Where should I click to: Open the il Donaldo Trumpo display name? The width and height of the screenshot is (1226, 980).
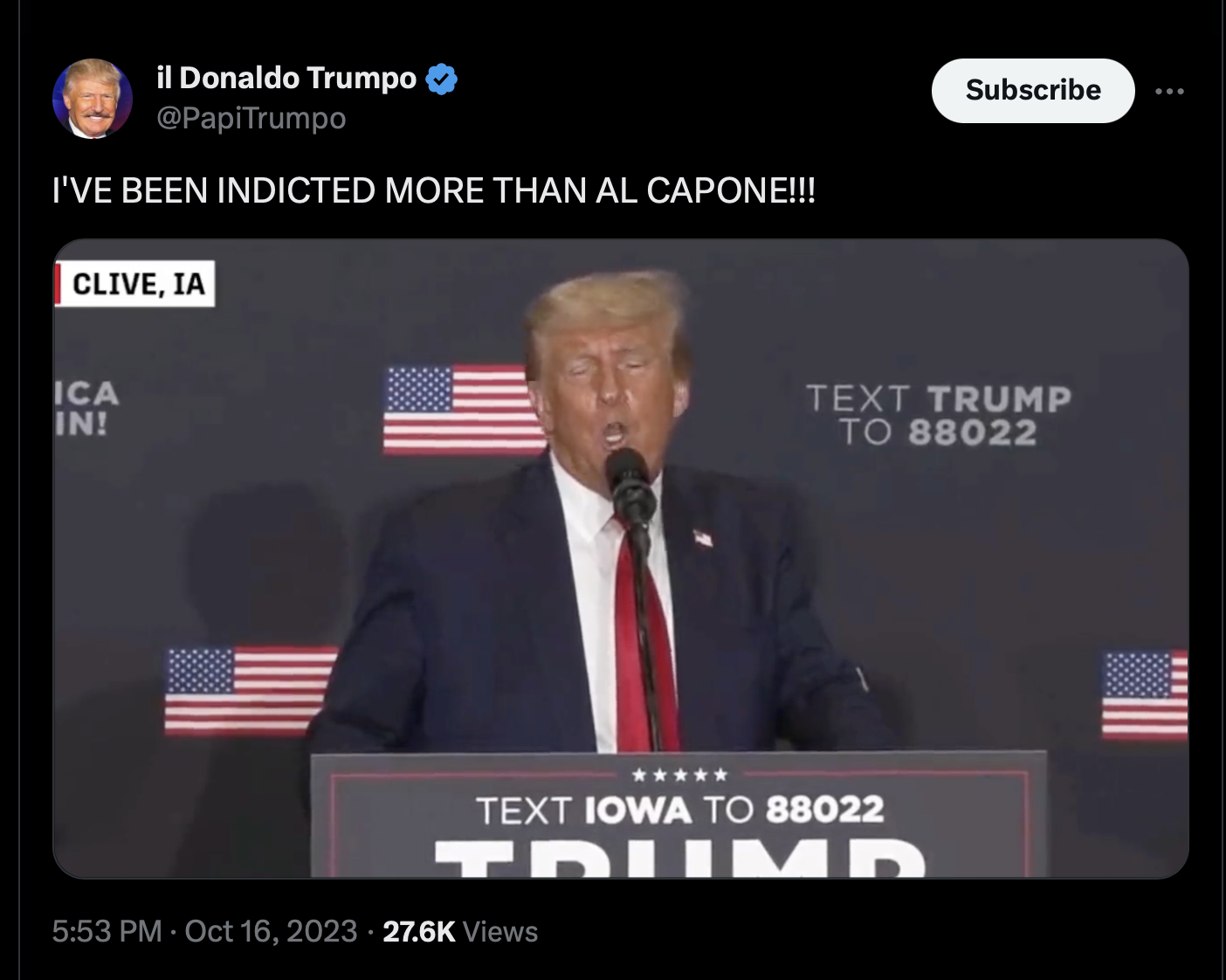[286, 79]
